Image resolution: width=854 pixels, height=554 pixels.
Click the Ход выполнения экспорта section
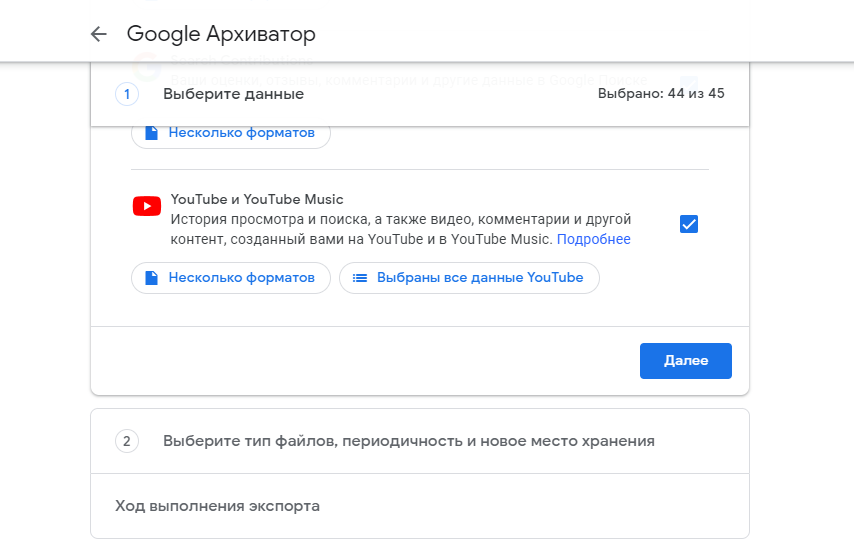tap(420, 506)
